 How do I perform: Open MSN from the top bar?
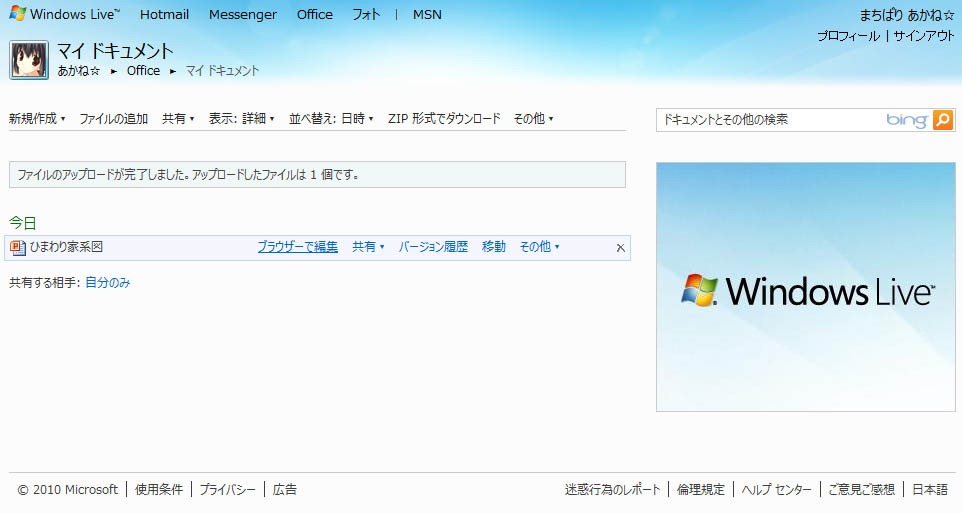coord(427,14)
